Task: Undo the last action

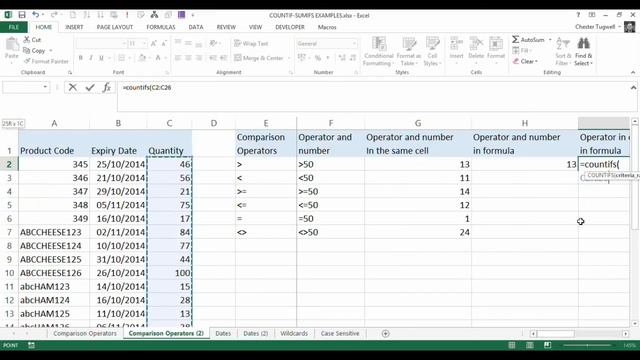Action: [x=36, y=15]
